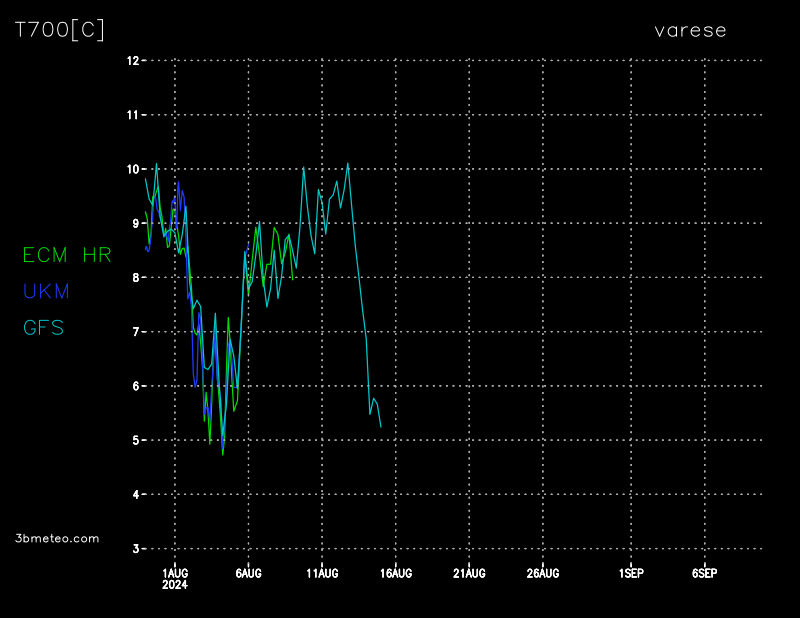Viewport: 800px width, 618px height.
Task: Click the 11AUG date label
Action: 322,573
